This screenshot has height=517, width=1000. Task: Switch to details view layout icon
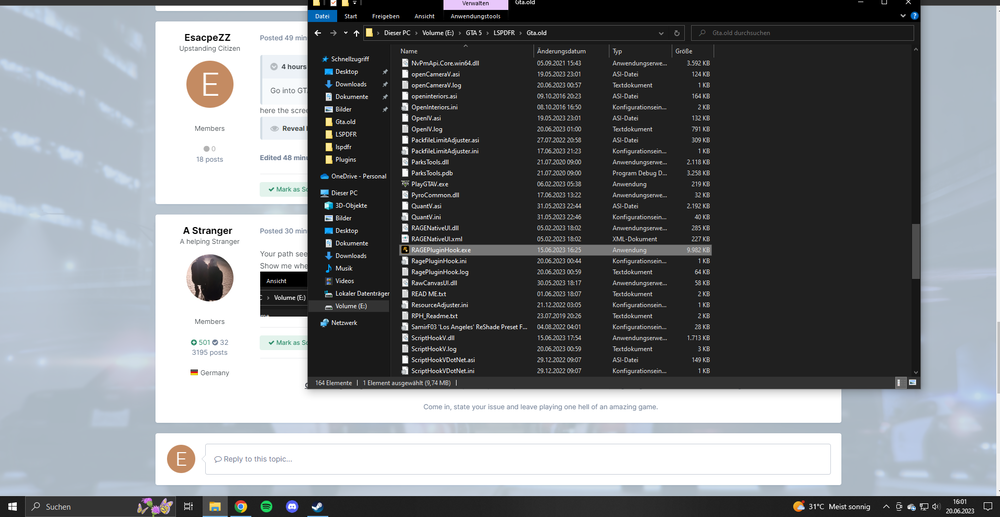901,383
